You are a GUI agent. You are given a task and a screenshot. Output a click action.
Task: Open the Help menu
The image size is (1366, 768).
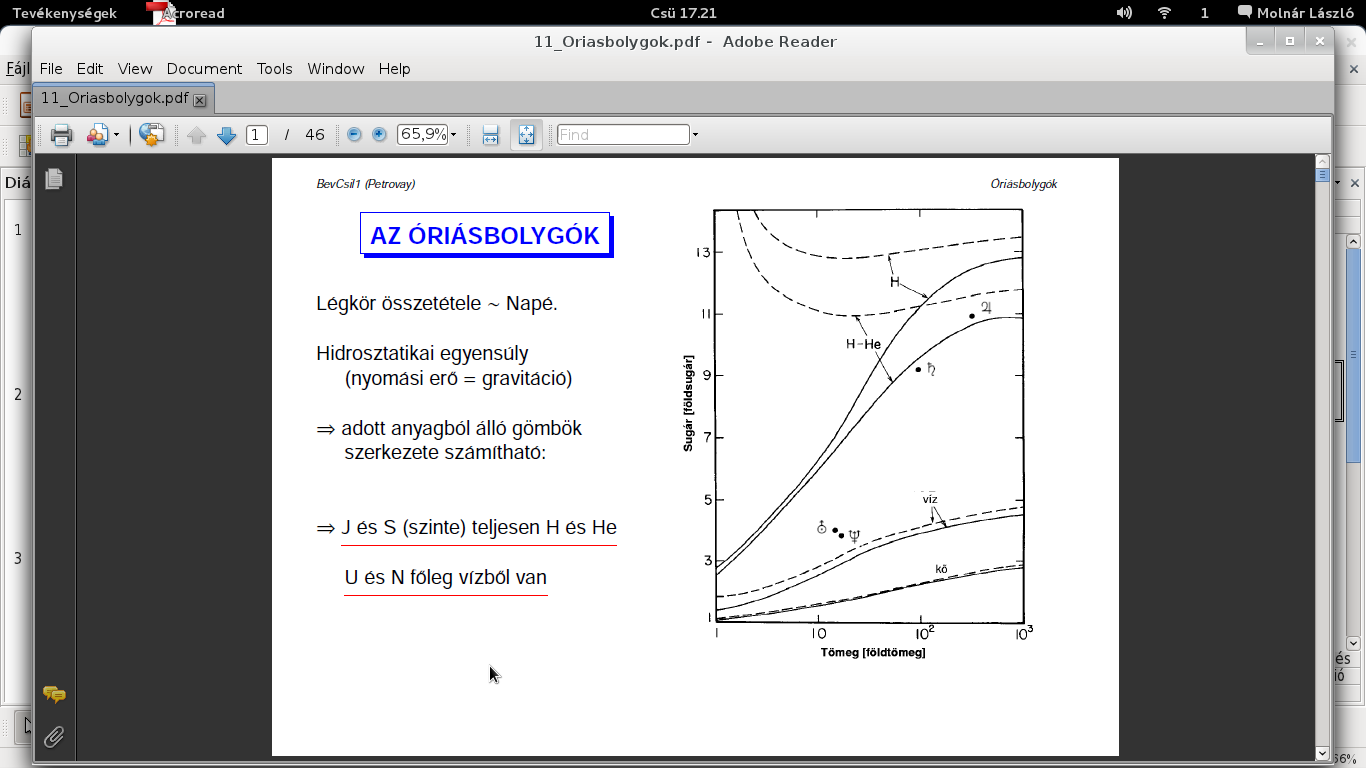394,69
